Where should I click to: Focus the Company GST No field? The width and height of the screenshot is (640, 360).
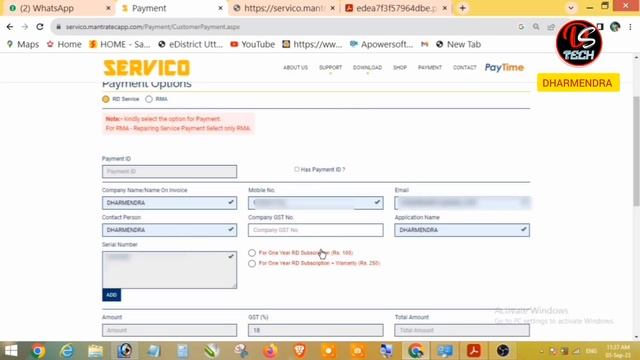(x=316, y=230)
